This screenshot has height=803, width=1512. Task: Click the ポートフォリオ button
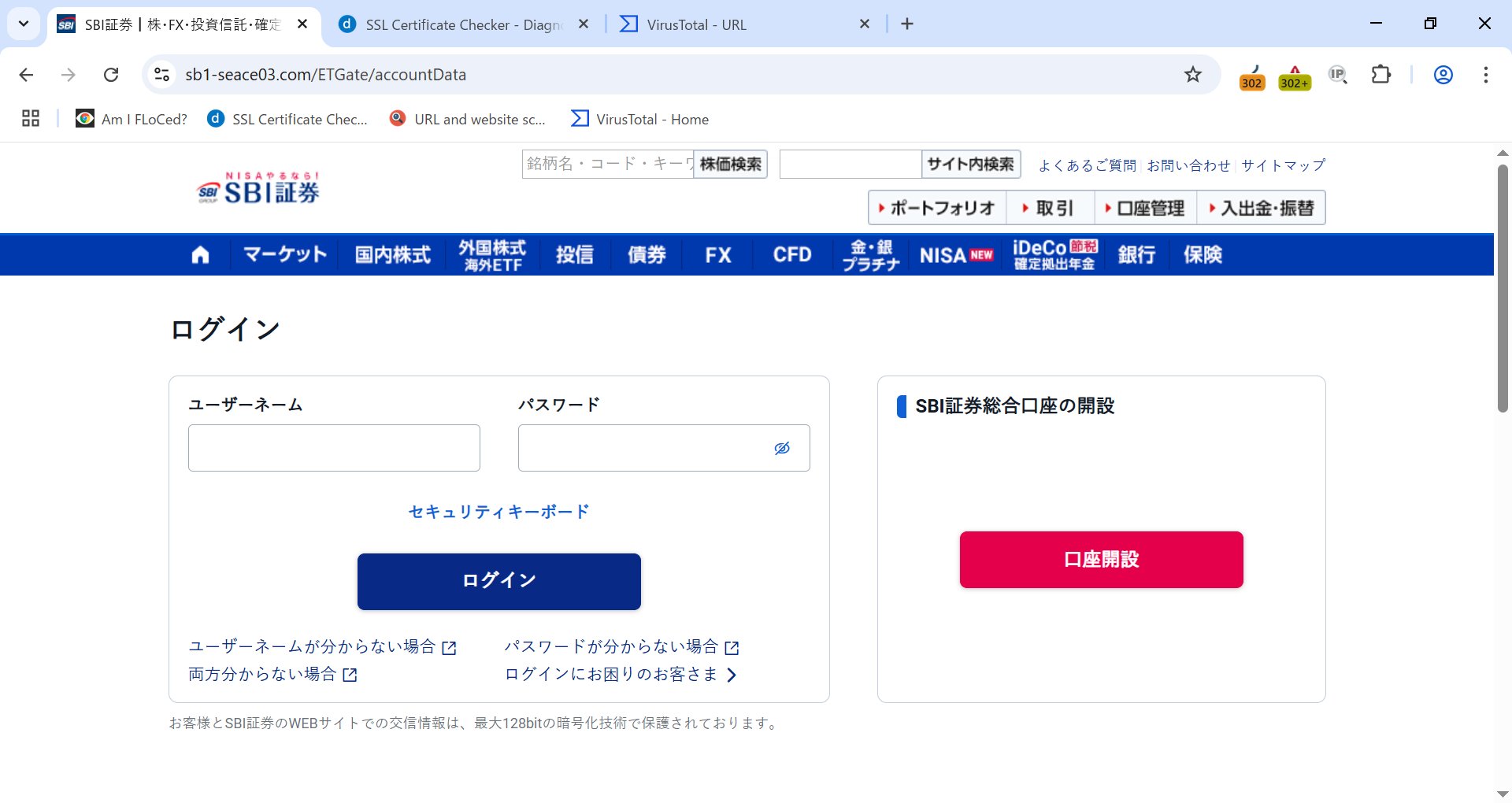click(937, 208)
